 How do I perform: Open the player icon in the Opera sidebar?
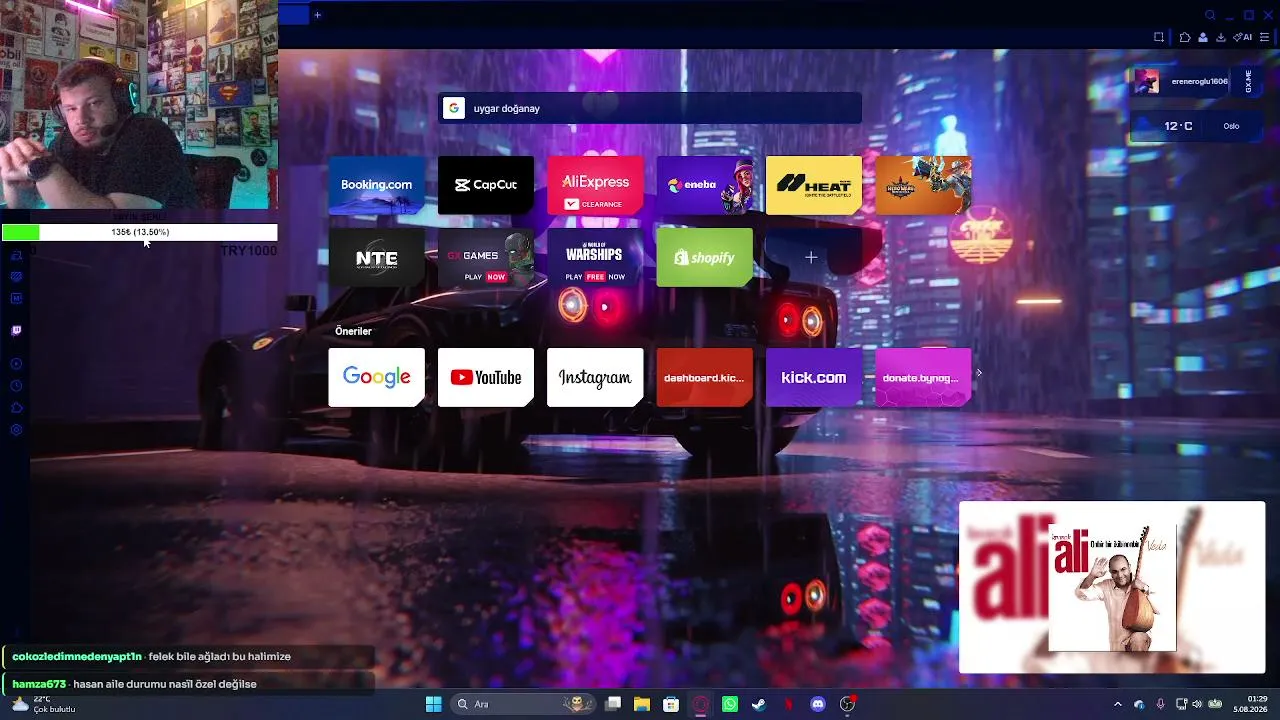tap(16, 364)
